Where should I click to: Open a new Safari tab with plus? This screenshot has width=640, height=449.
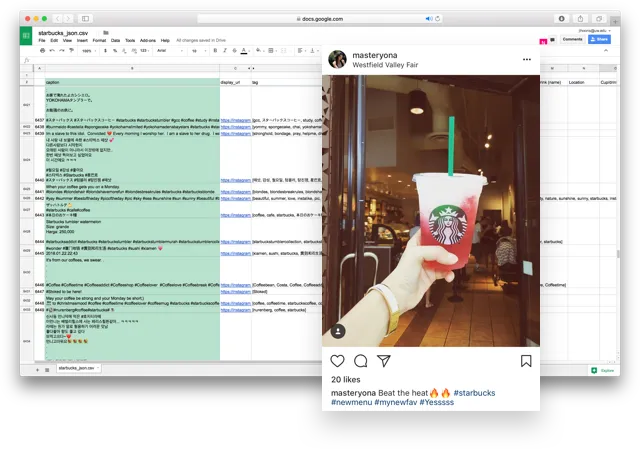[615, 21]
